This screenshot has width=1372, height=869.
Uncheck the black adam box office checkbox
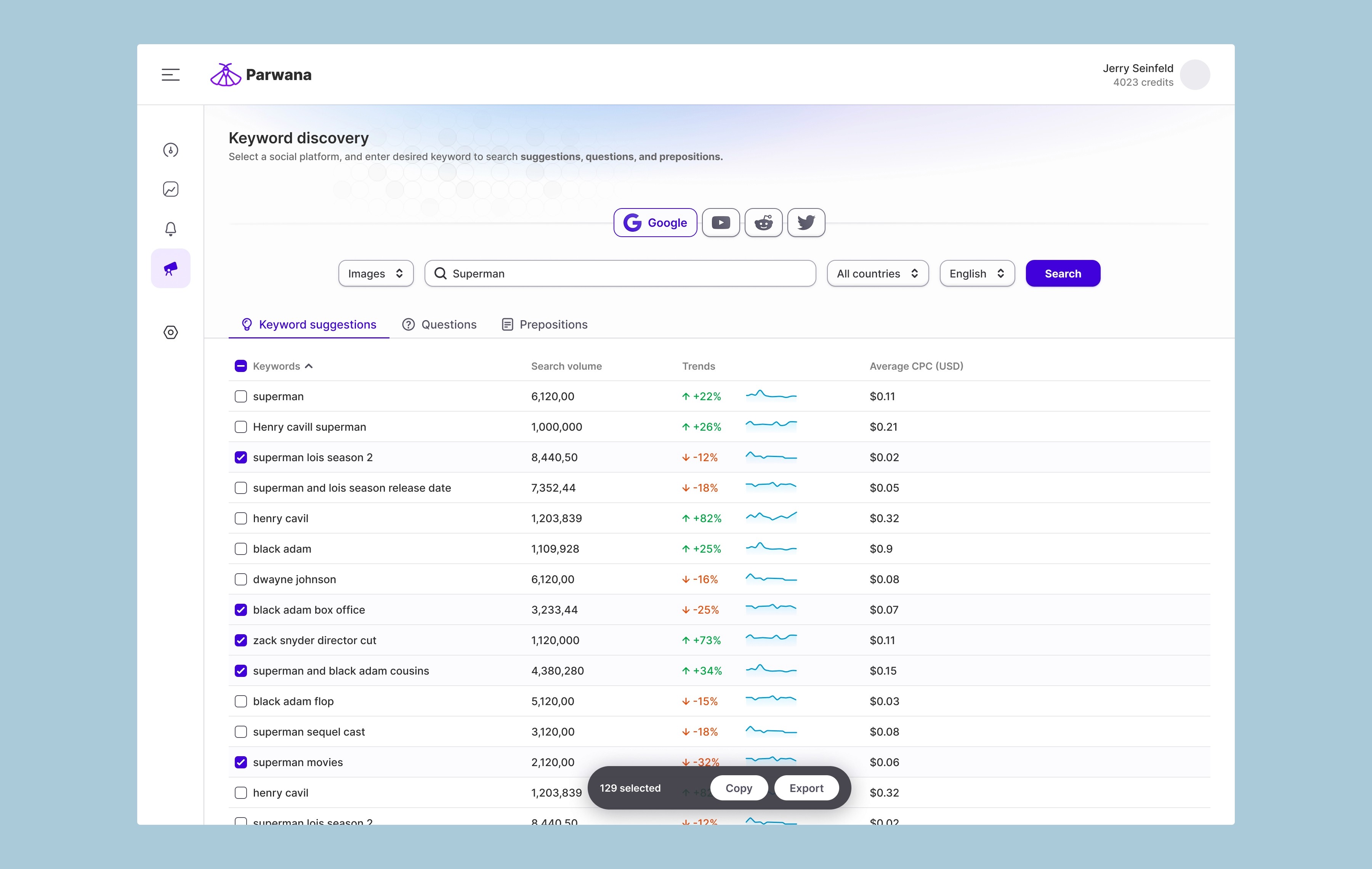coord(241,610)
